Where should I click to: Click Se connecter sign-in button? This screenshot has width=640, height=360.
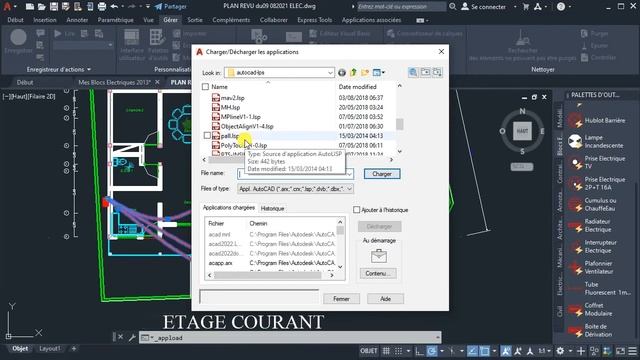tap(484, 7)
